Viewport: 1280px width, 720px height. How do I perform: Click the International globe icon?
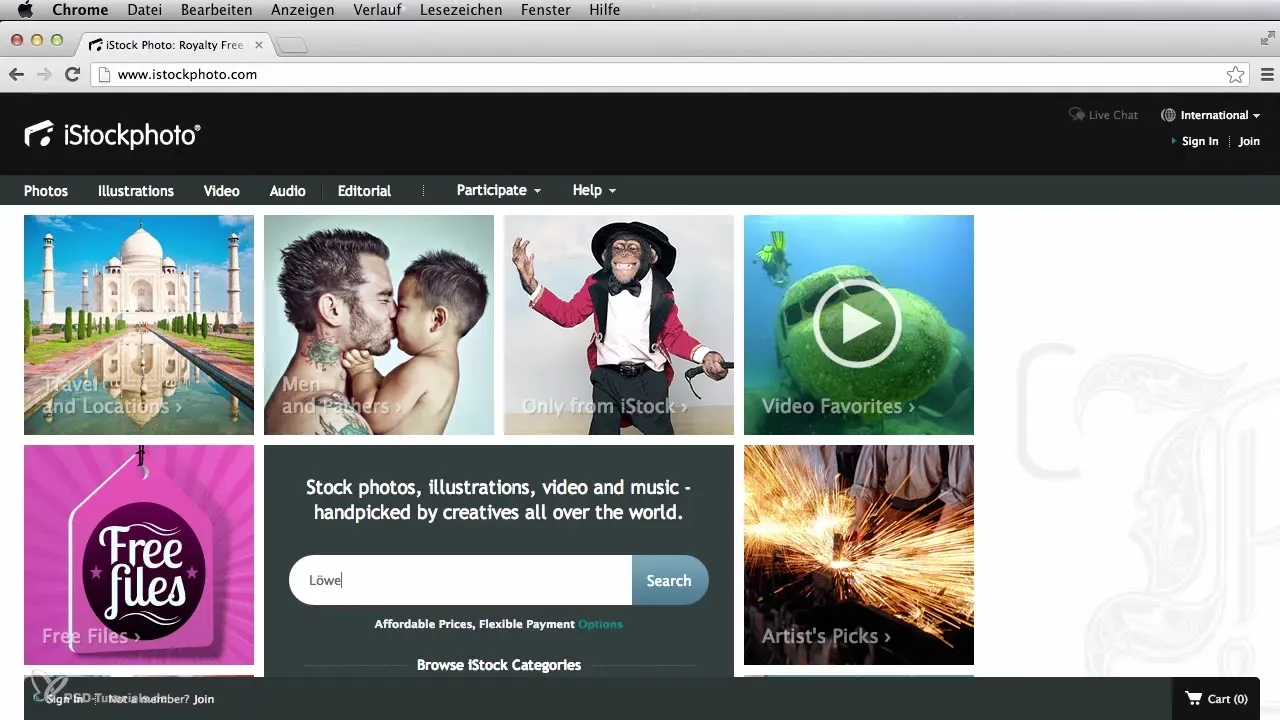coord(1168,115)
